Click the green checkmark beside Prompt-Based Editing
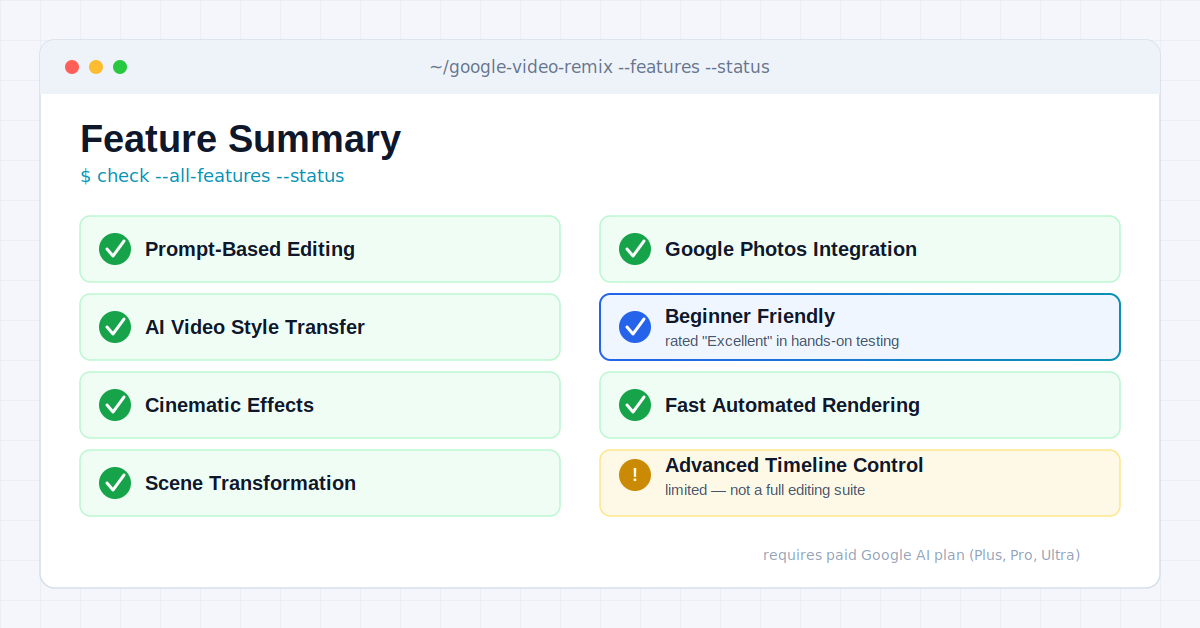This screenshot has width=1200, height=628. click(x=115, y=249)
